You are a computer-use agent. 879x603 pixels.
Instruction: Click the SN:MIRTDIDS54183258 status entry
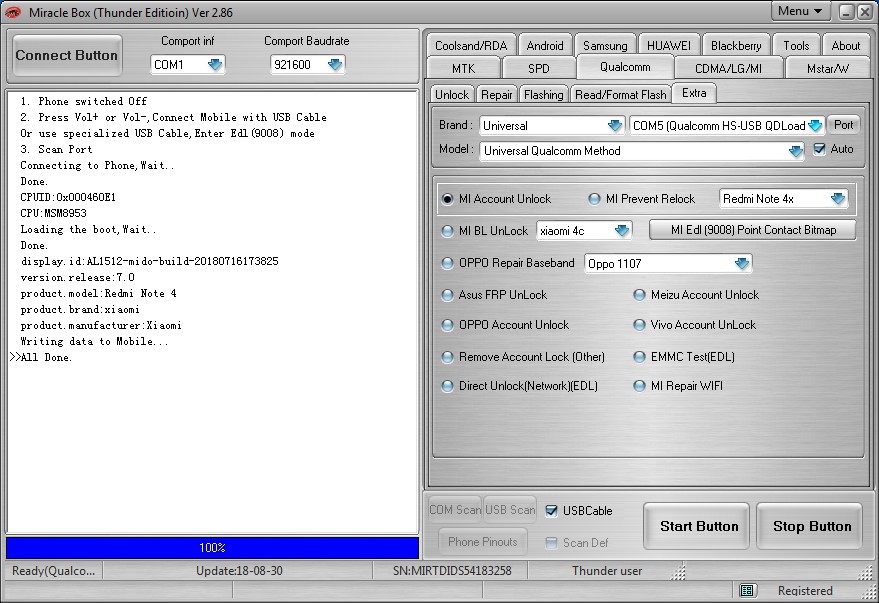(x=452, y=571)
